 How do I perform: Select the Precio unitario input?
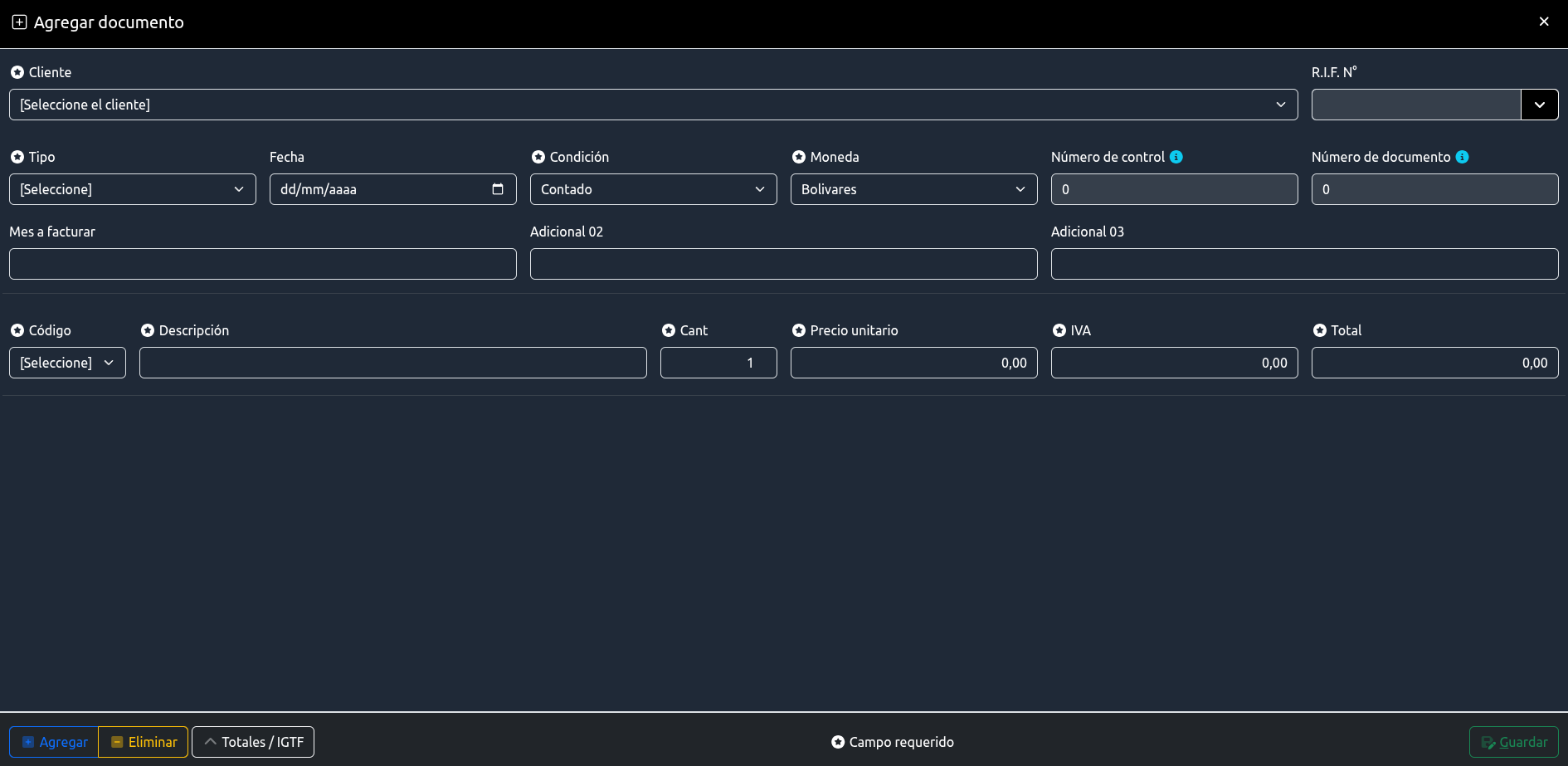tap(913, 363)
